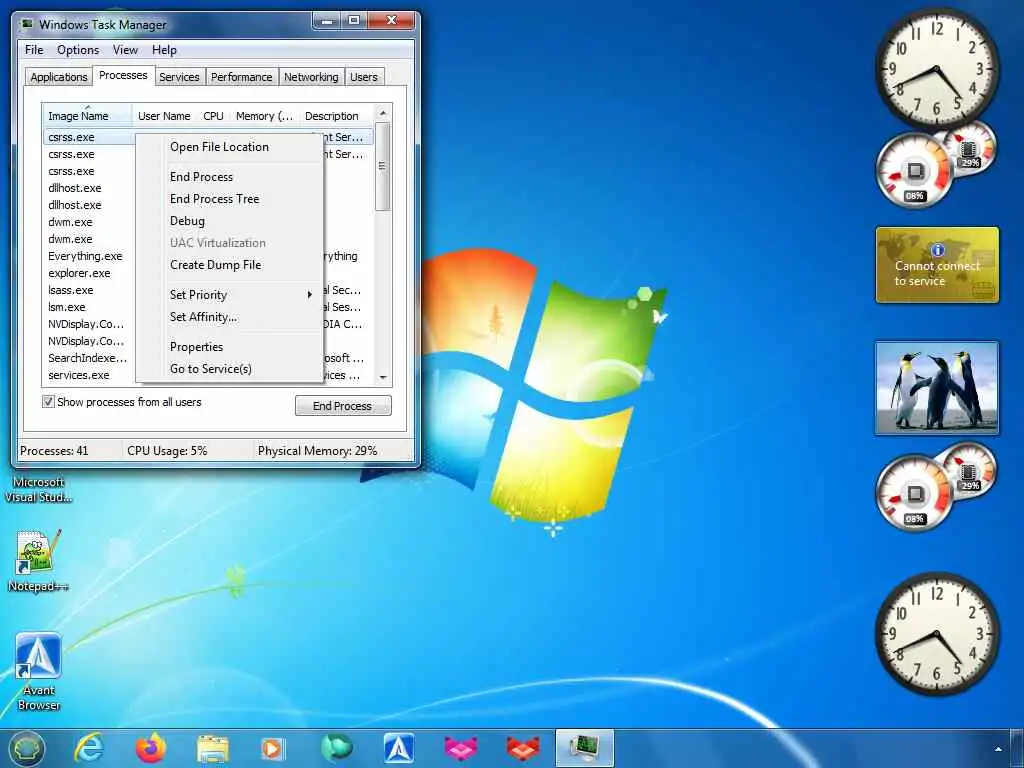Launch Firefox from the taskbar
1024x768 pixels.
click(151, 748)
